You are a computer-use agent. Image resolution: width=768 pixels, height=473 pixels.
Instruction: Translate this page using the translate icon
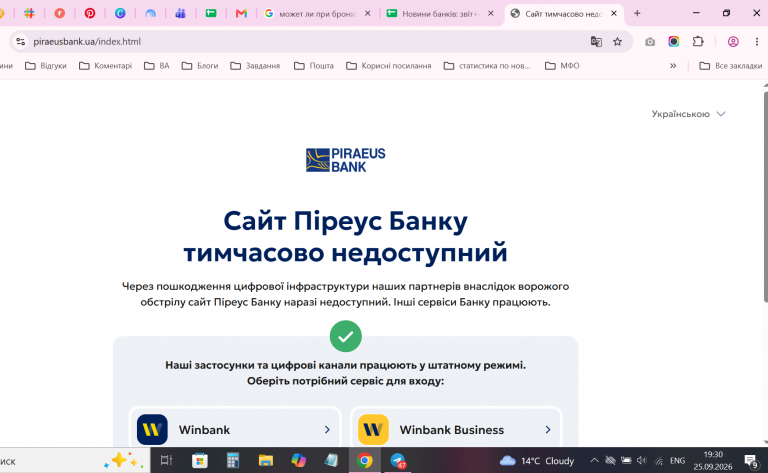point(596,42)
